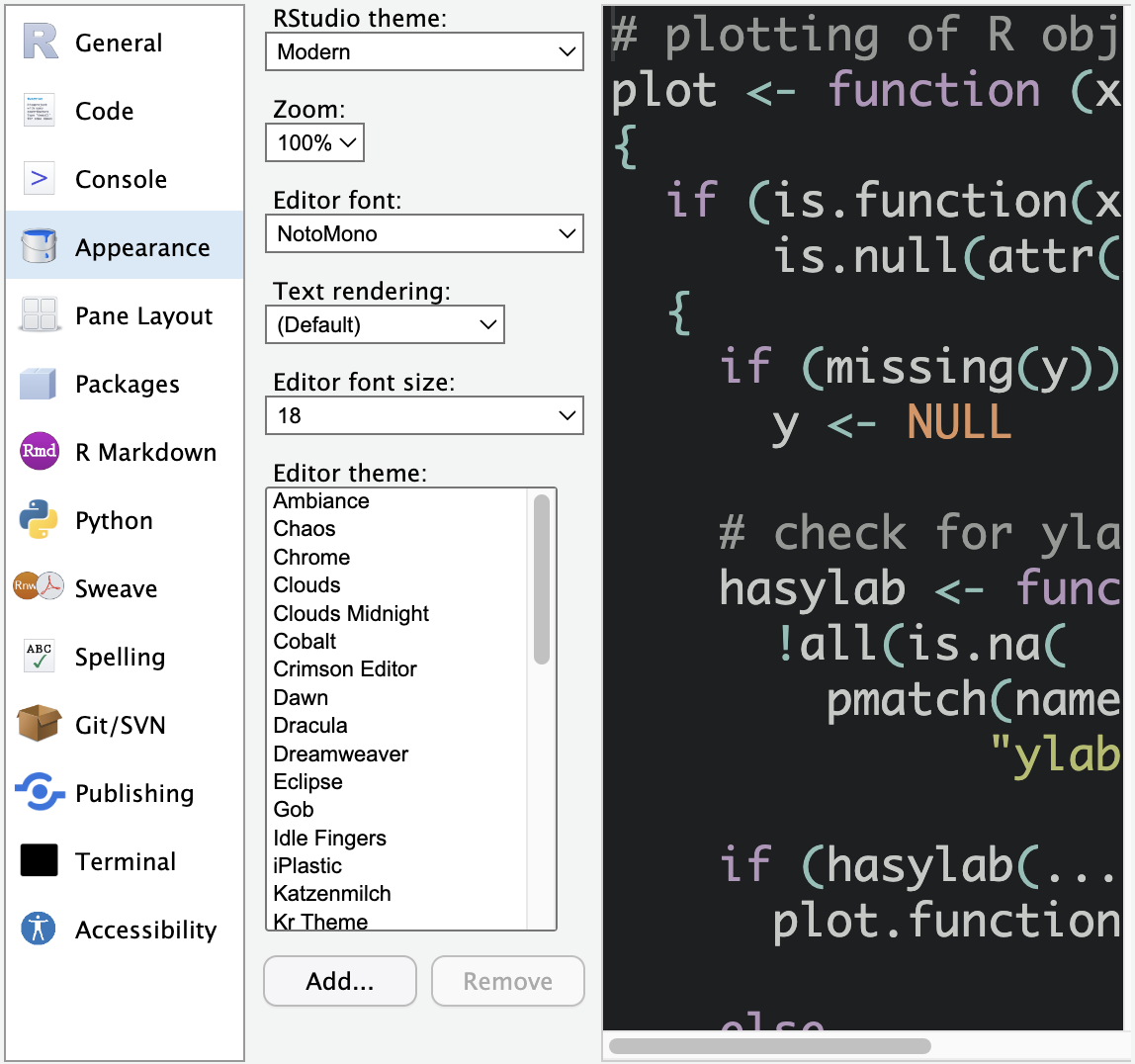Viewport: 1135px width, 1064px height.
Task: Click the Add... theme button
Action: (x=340, y=981)
